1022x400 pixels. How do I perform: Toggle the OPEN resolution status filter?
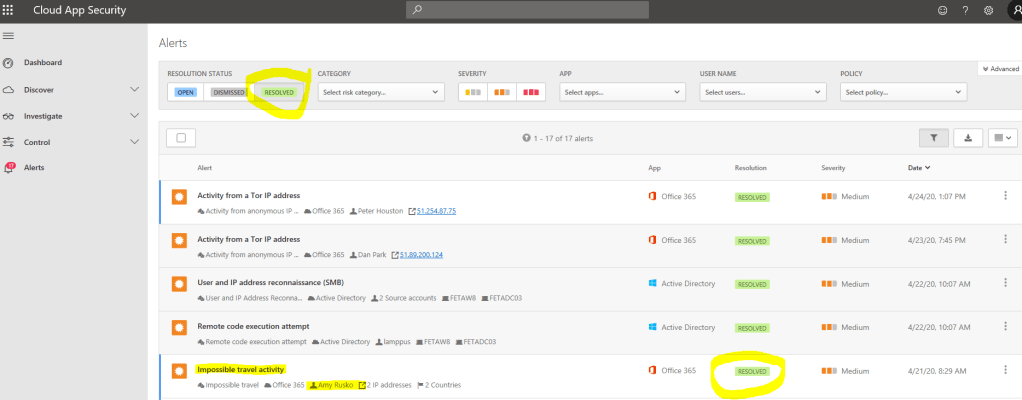coord(186,92)
